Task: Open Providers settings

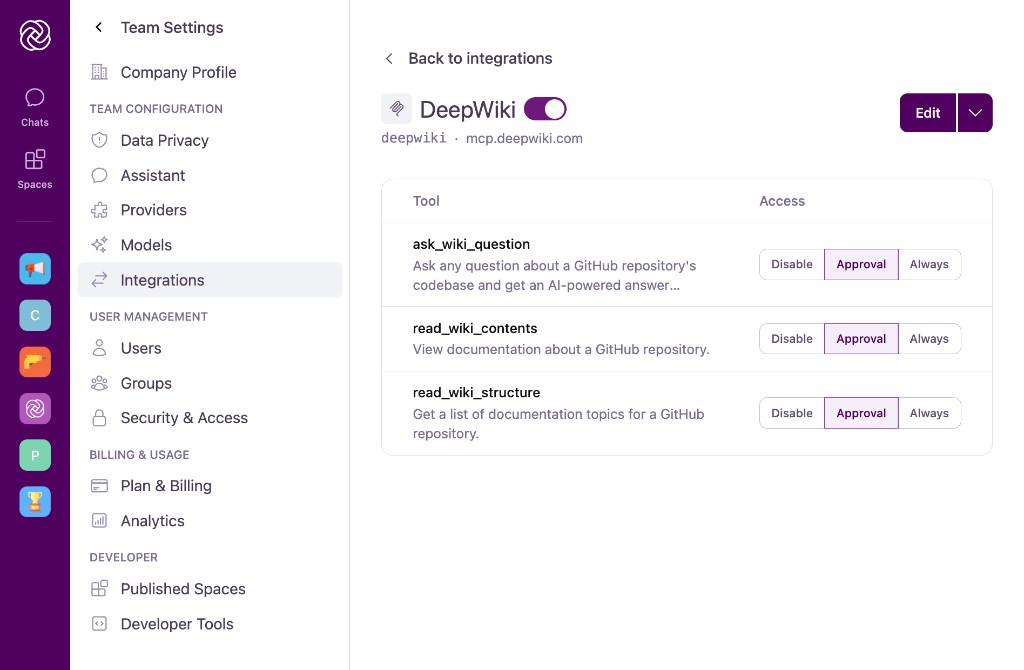Action: pyautogui.click(x=210, y=210)
